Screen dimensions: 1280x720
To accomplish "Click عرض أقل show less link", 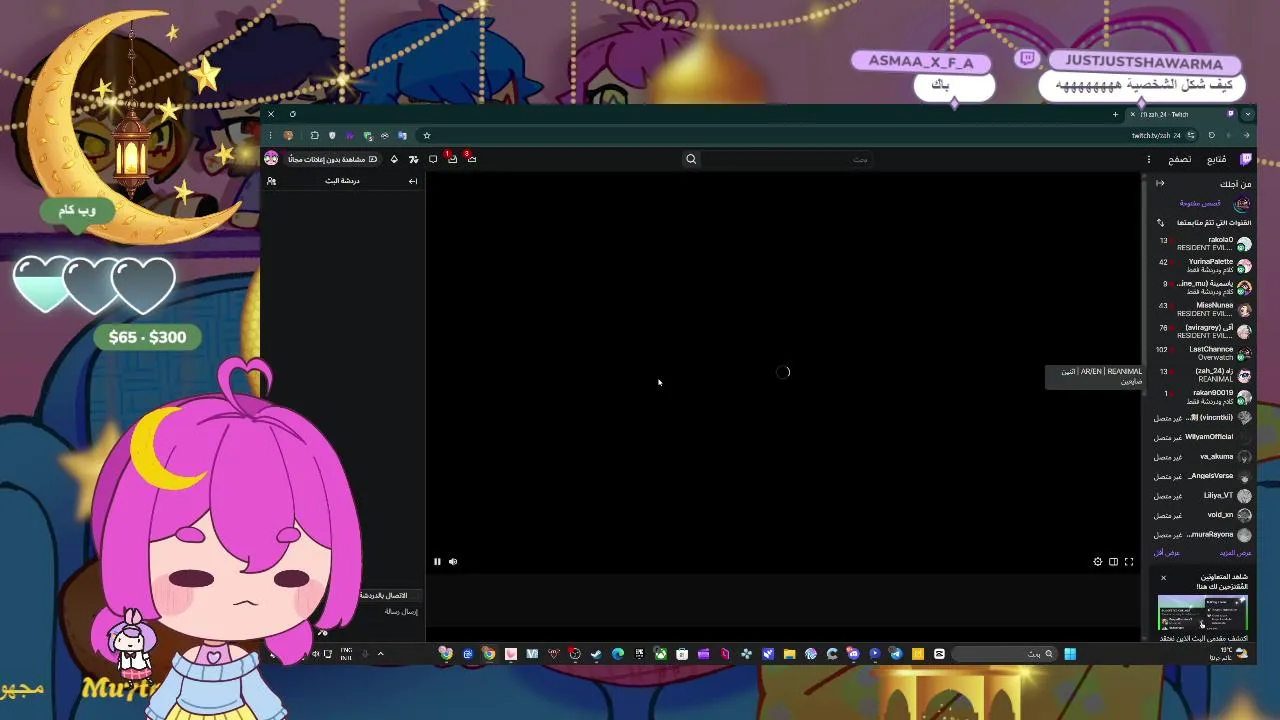I will click(1167, 553).
